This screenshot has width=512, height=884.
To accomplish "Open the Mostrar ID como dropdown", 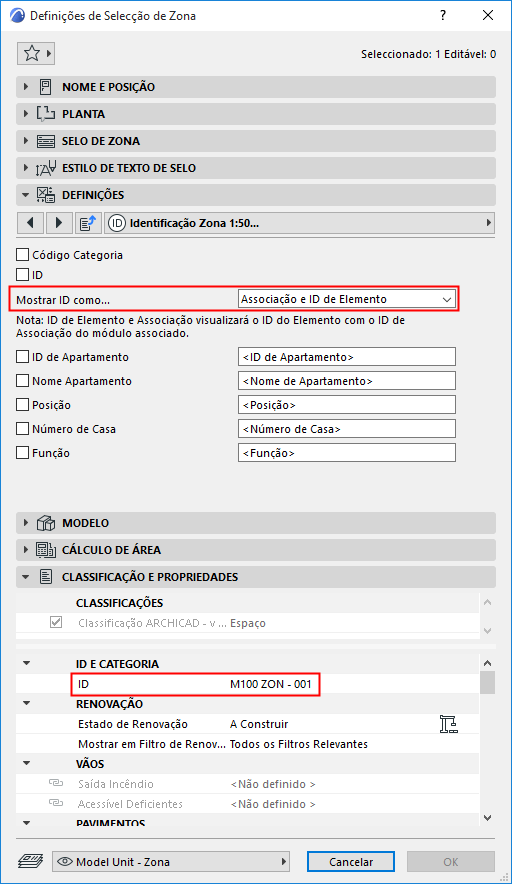I will pos(347,299).
